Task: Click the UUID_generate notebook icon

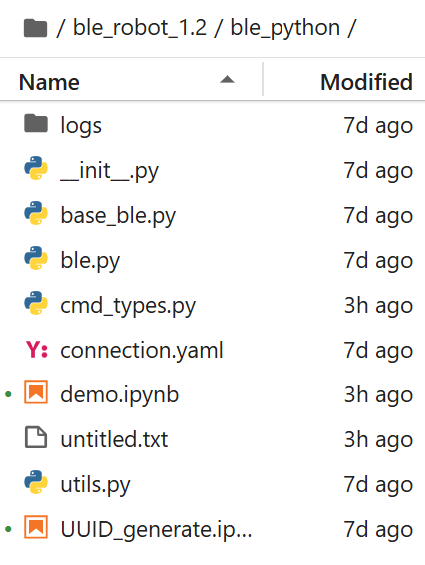Action: point(36,527)
